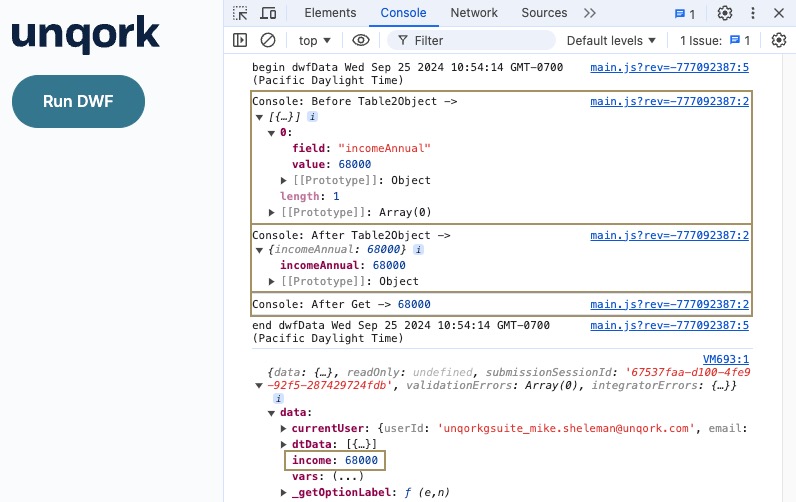Invoke the vars: (...) getter
The width and height of the screenshot is (796, 502).
pyautogui.click(x=348, y=476)
